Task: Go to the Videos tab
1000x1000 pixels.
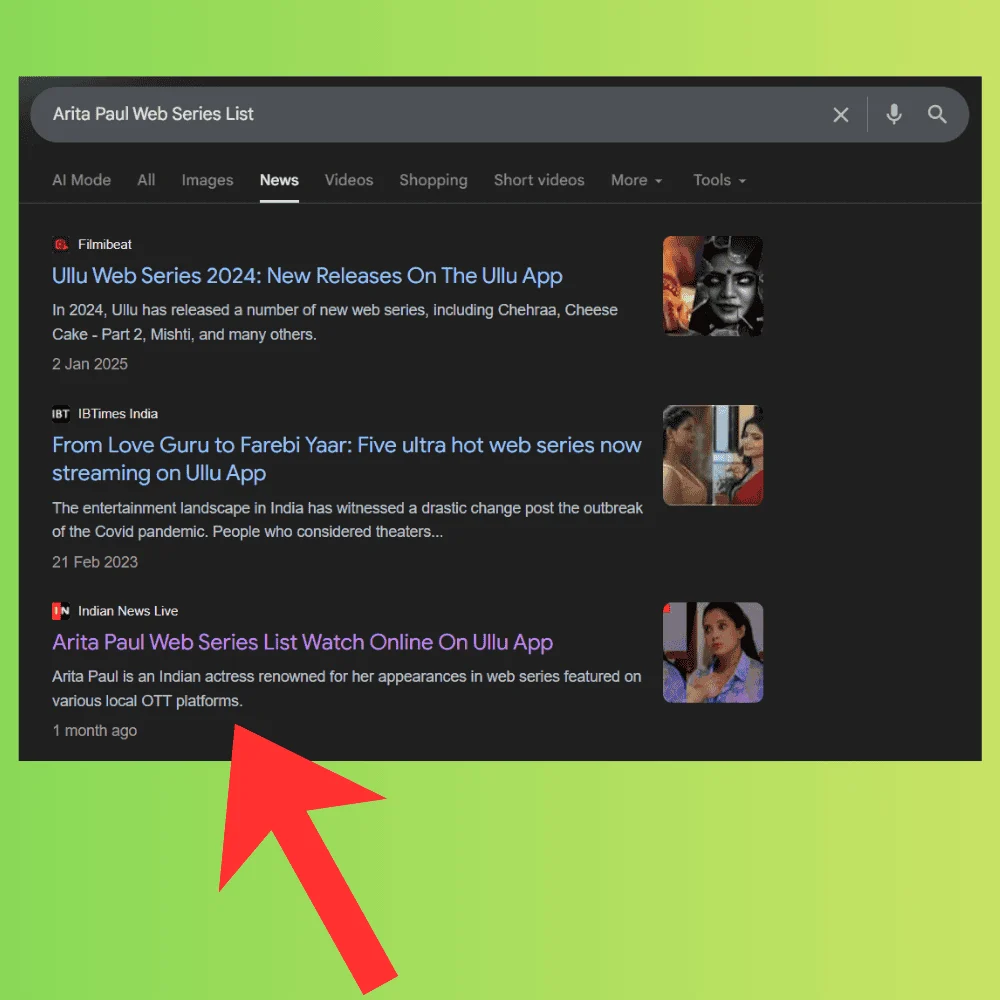Action: point(349,180)
